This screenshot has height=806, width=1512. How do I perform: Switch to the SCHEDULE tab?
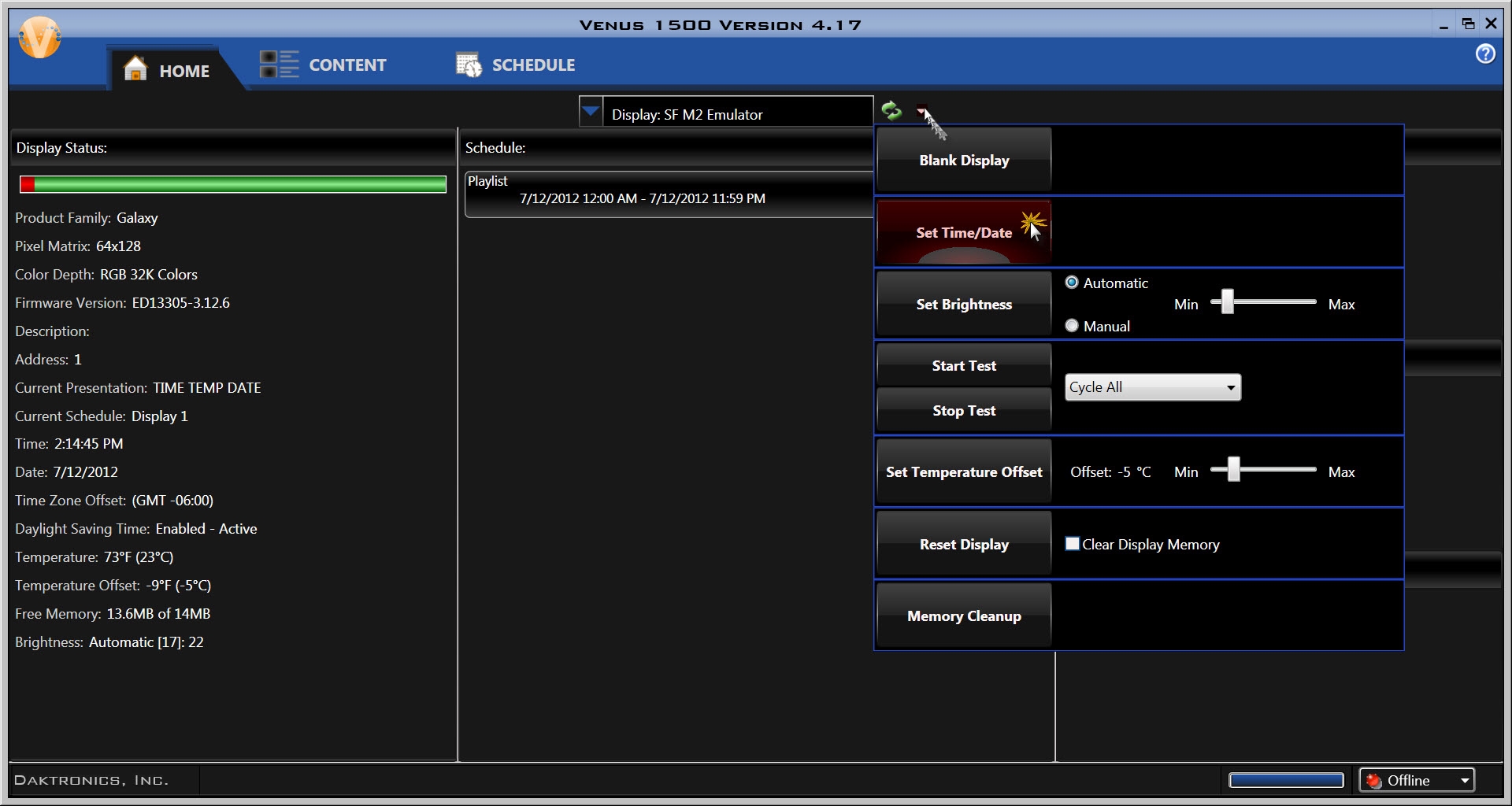pyautogui.click(x=533, y=65)
